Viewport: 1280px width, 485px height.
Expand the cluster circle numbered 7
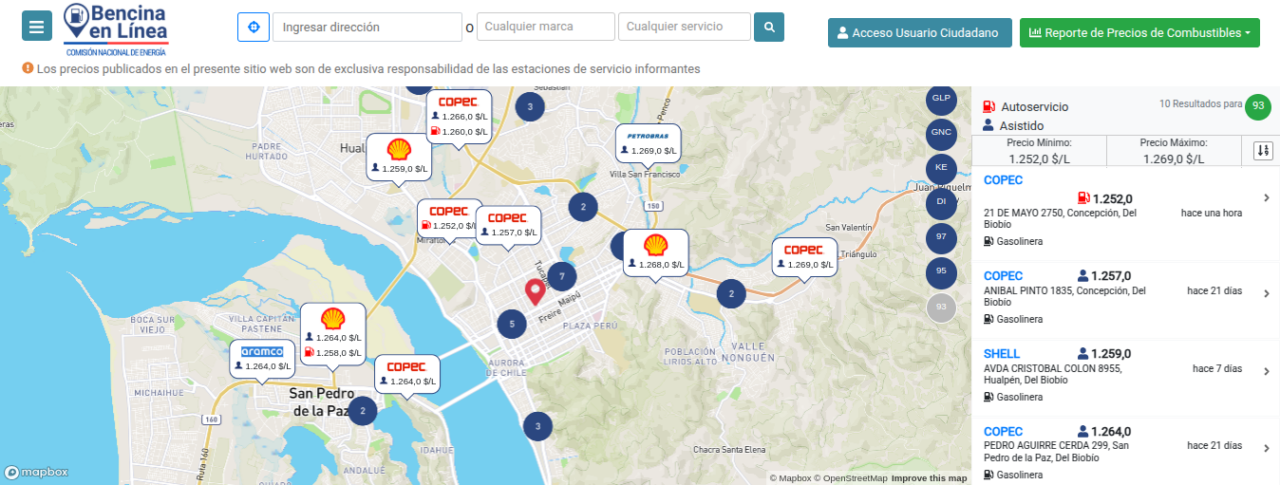(562, 277)
